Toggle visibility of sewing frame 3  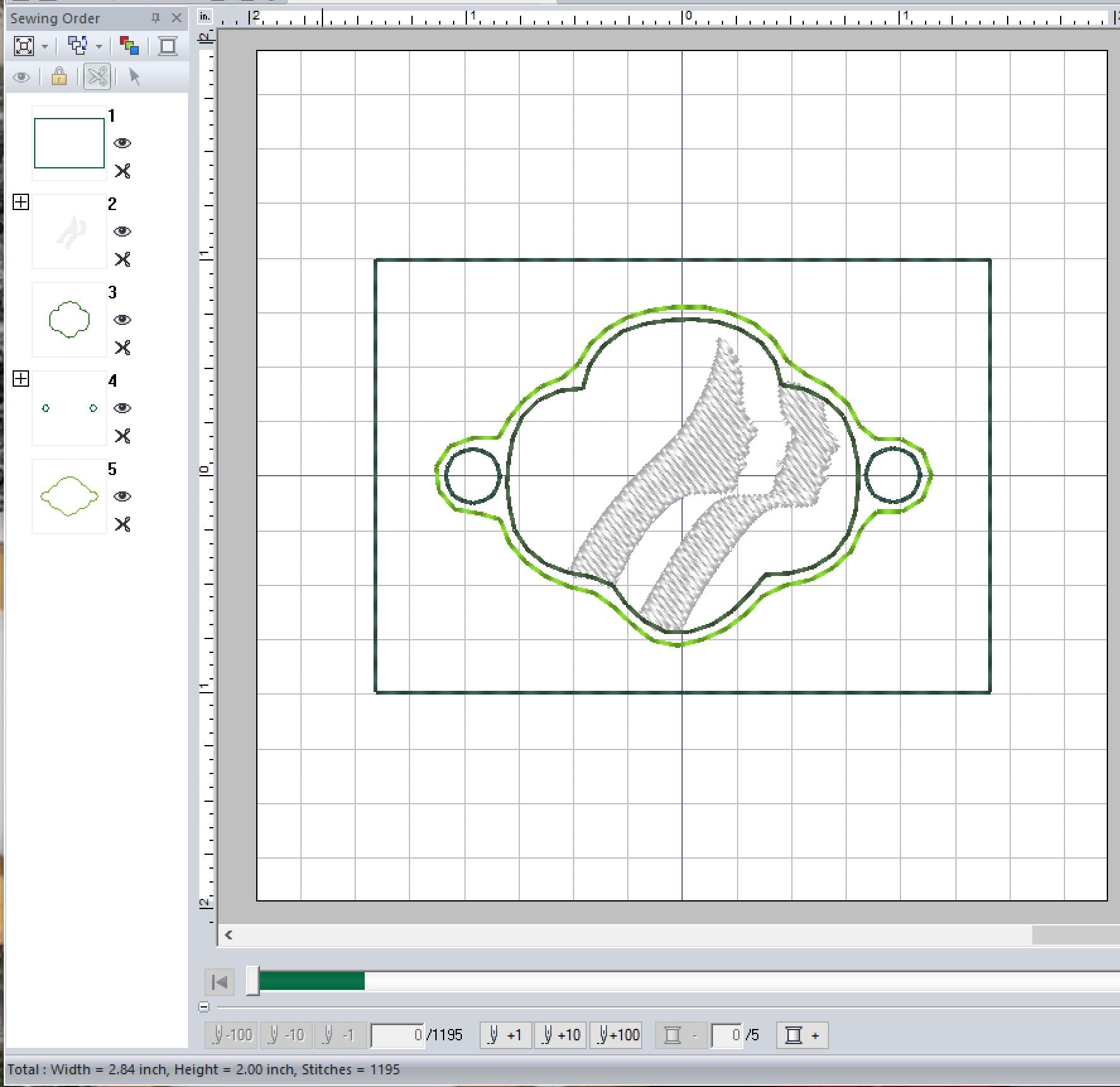[122, 320]
